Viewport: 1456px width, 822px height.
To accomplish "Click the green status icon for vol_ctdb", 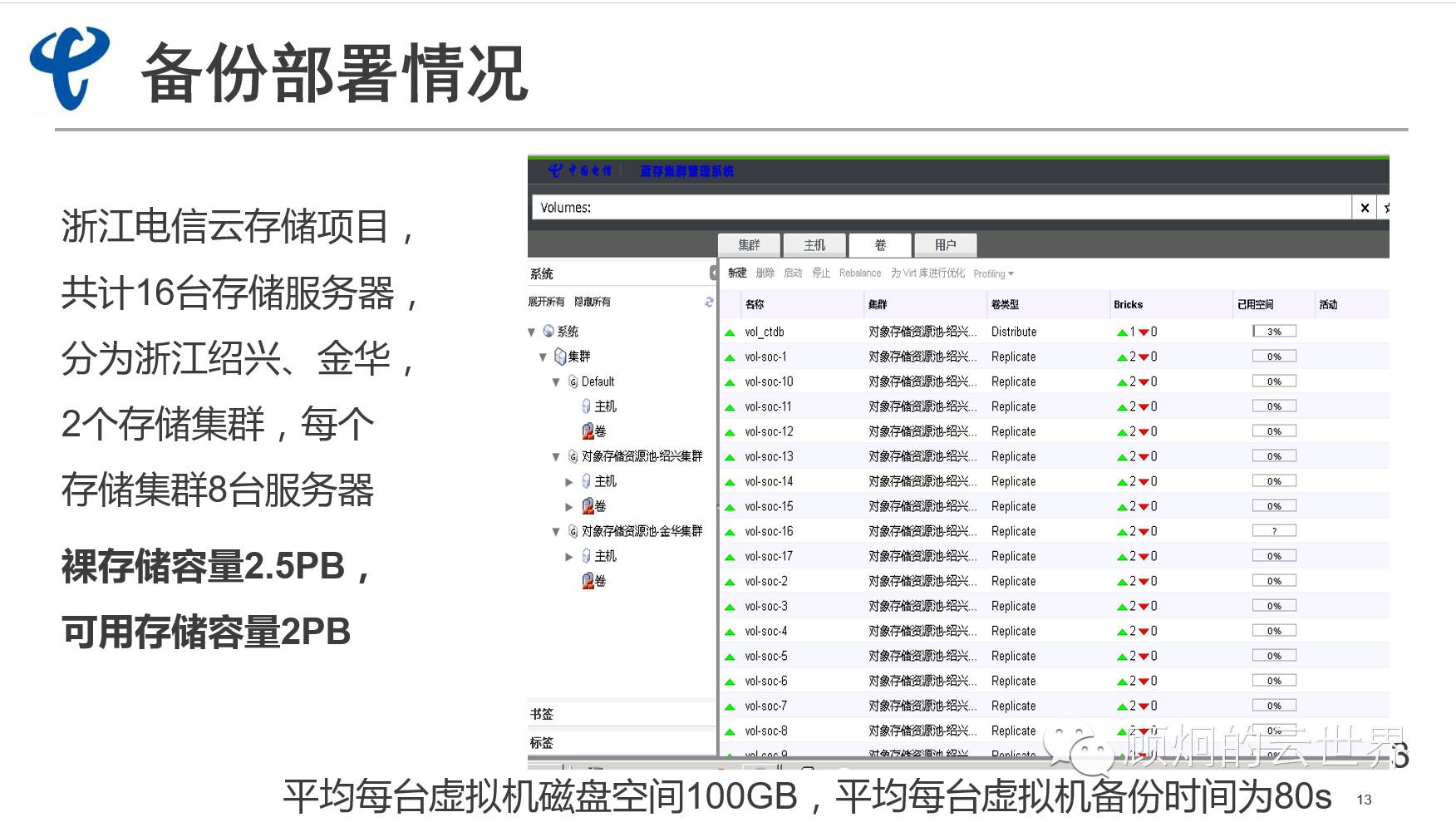I will (x=730, y=332).
